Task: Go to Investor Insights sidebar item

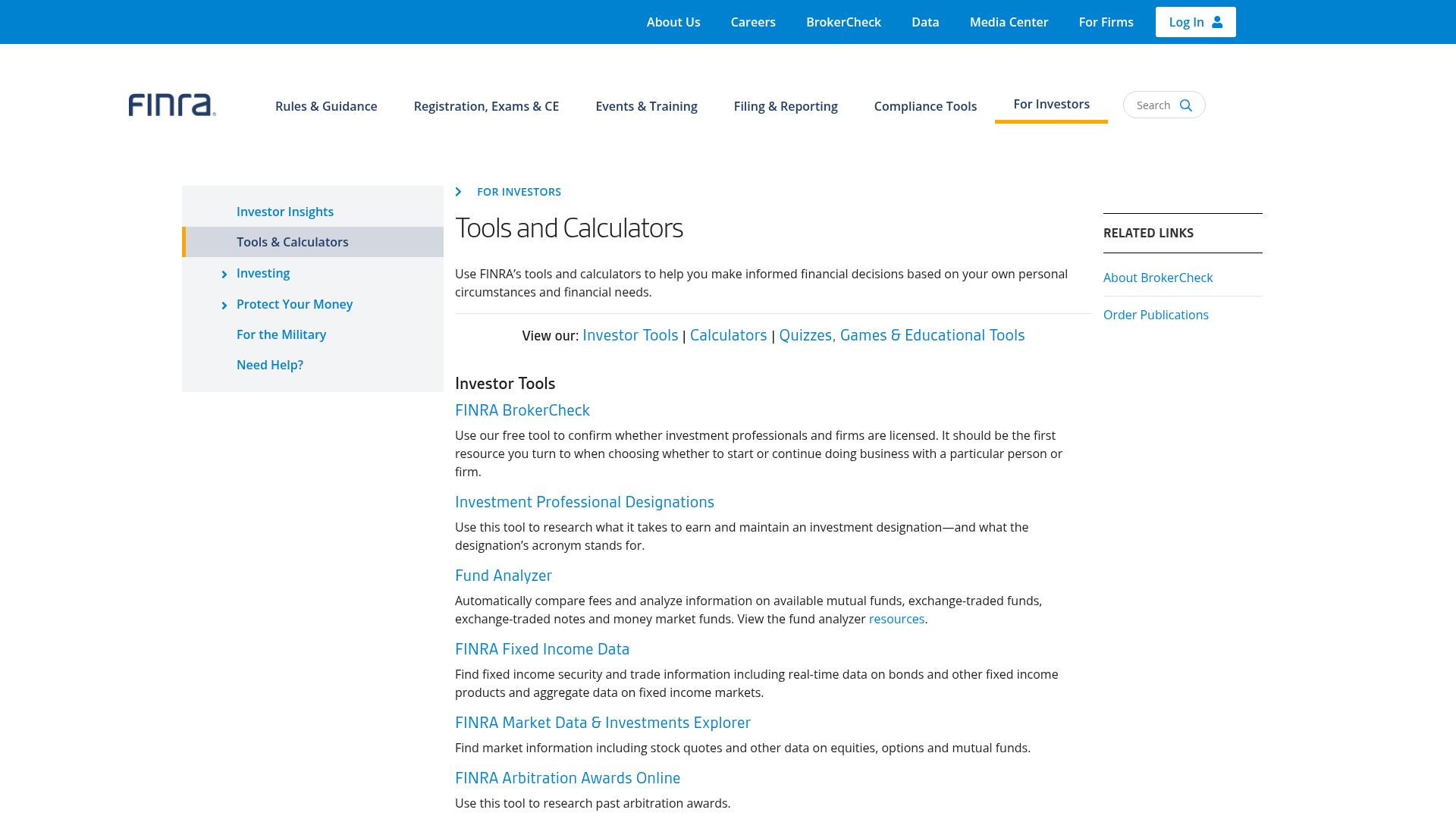Action: click(x=285, y=212)
